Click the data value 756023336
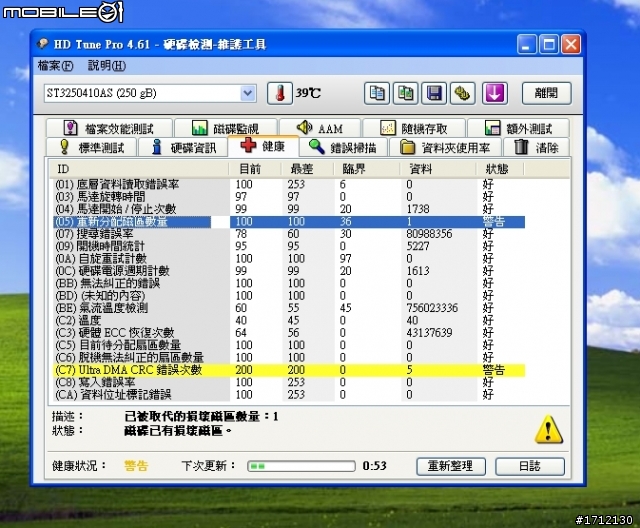640x528 pixels. tap(432, 308)
